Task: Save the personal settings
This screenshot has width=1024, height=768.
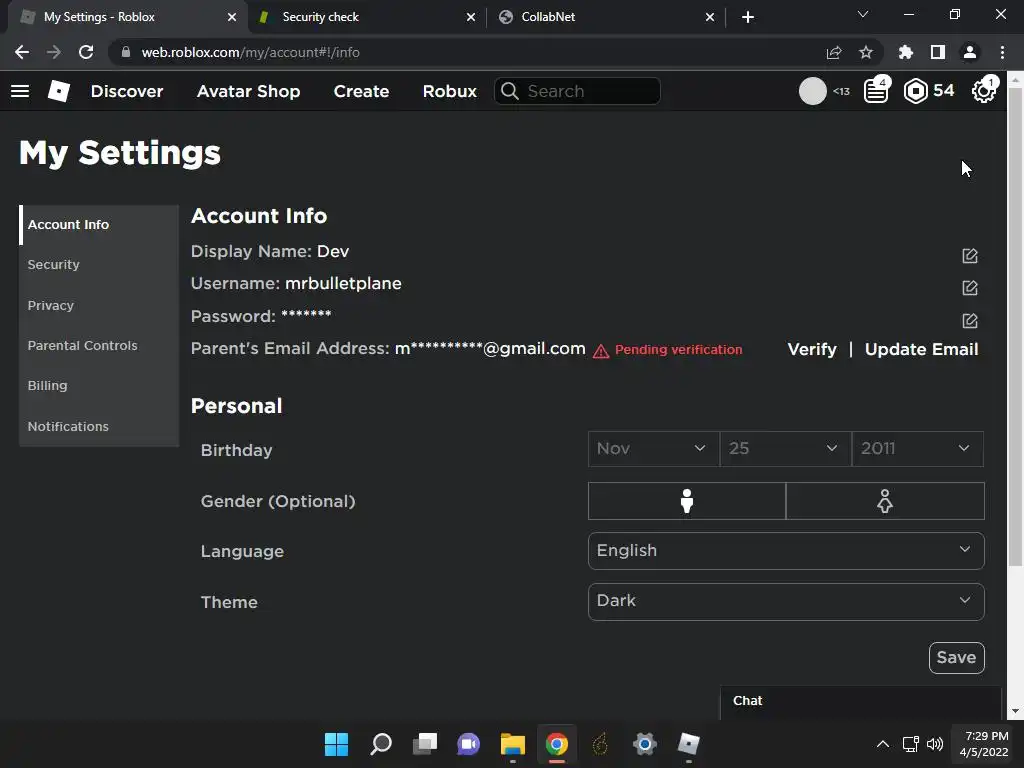Action: pos(956,658)
